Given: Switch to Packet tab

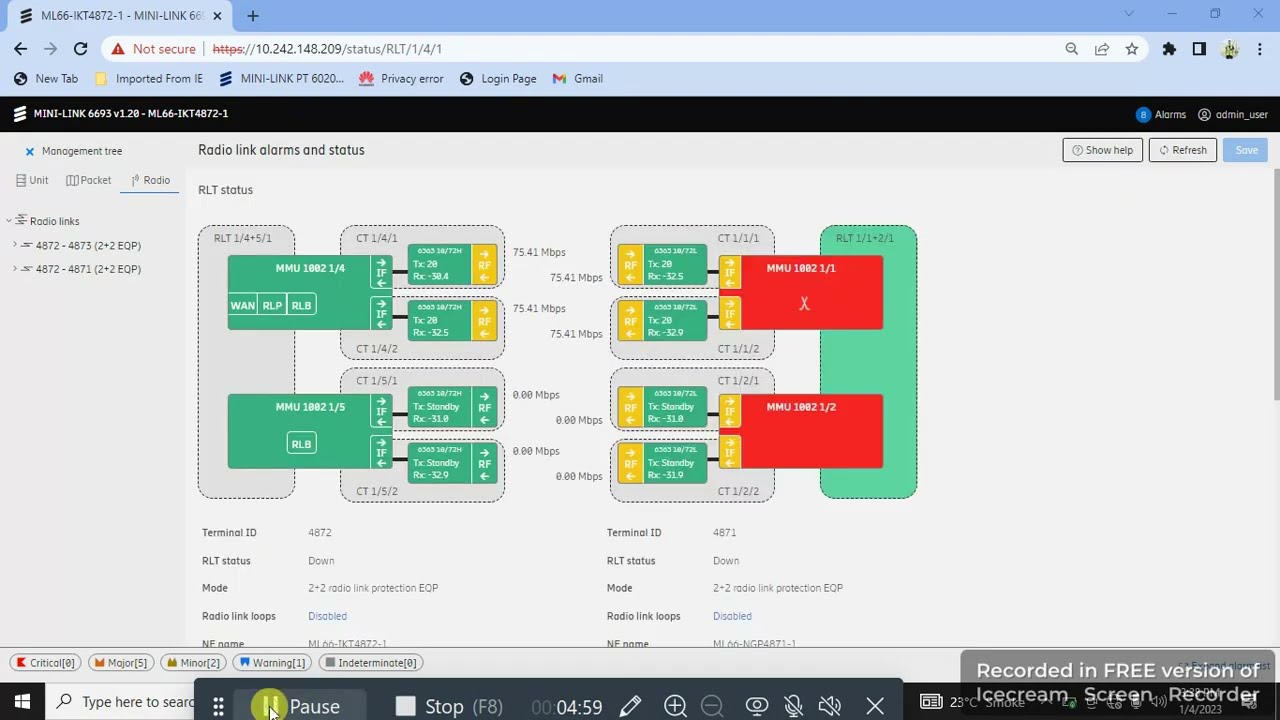Looking at the screenshot, I should pyautogui.click(x=88, y=180).
